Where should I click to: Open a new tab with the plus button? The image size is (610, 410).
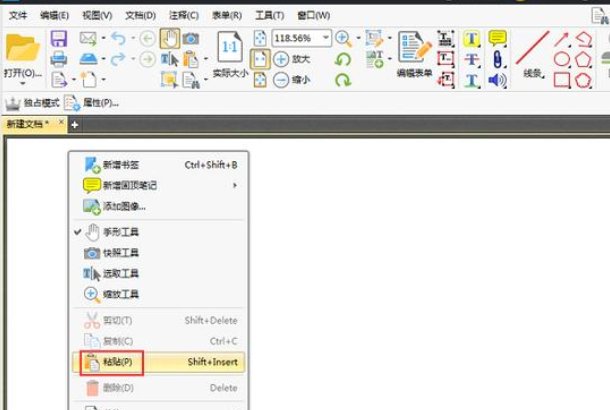pyautogui.click(x=75, y=125)
